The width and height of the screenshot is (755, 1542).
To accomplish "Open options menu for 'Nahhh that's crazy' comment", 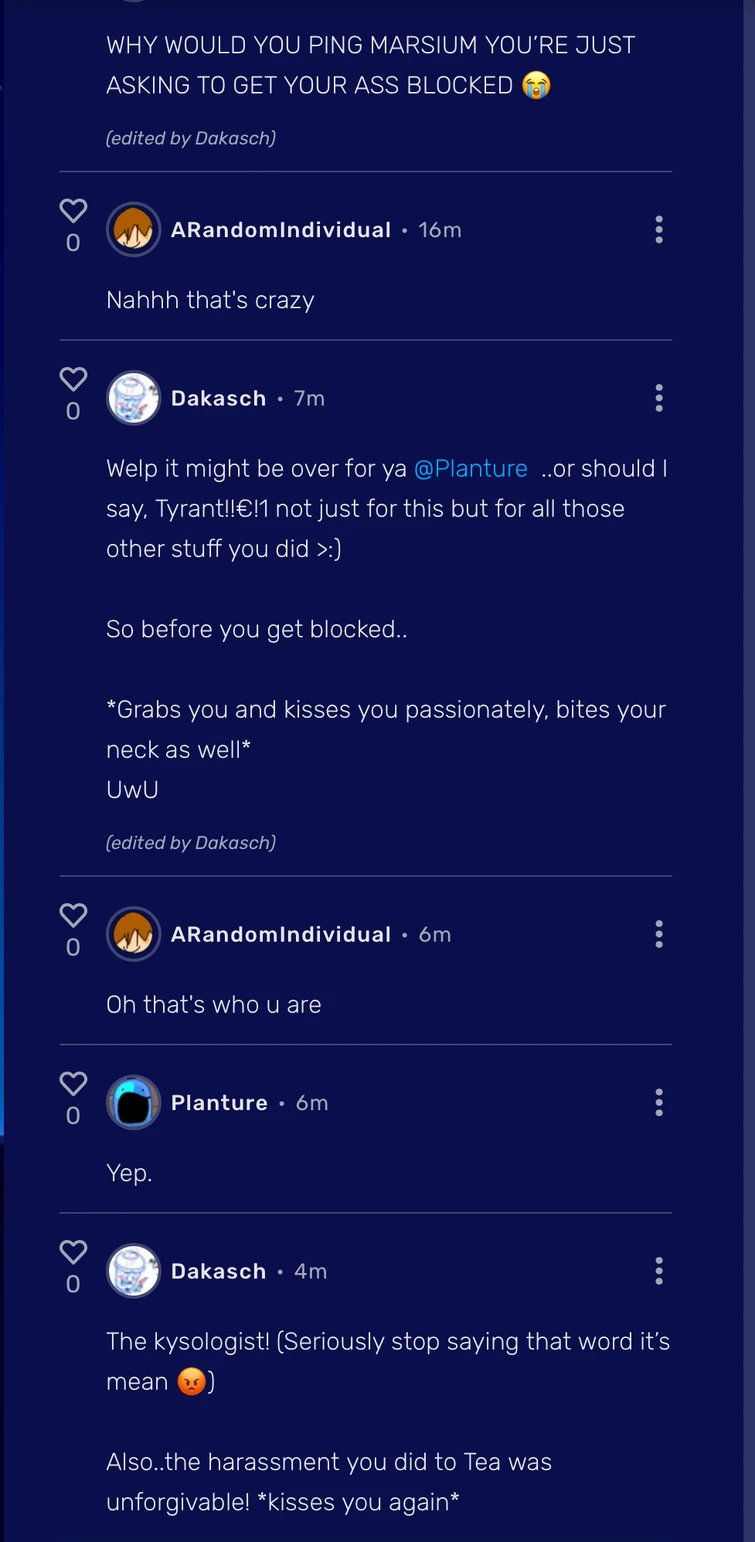I will point(658,230).
